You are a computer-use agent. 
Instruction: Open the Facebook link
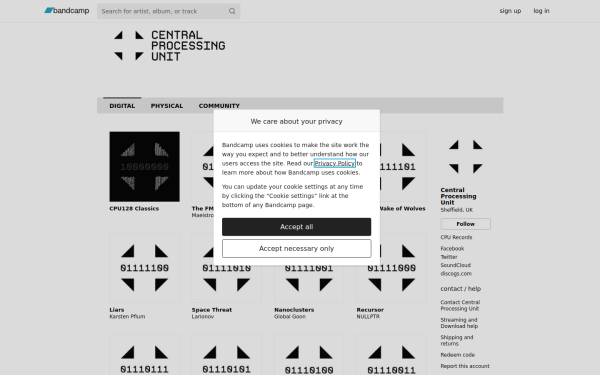coord(452,248)
